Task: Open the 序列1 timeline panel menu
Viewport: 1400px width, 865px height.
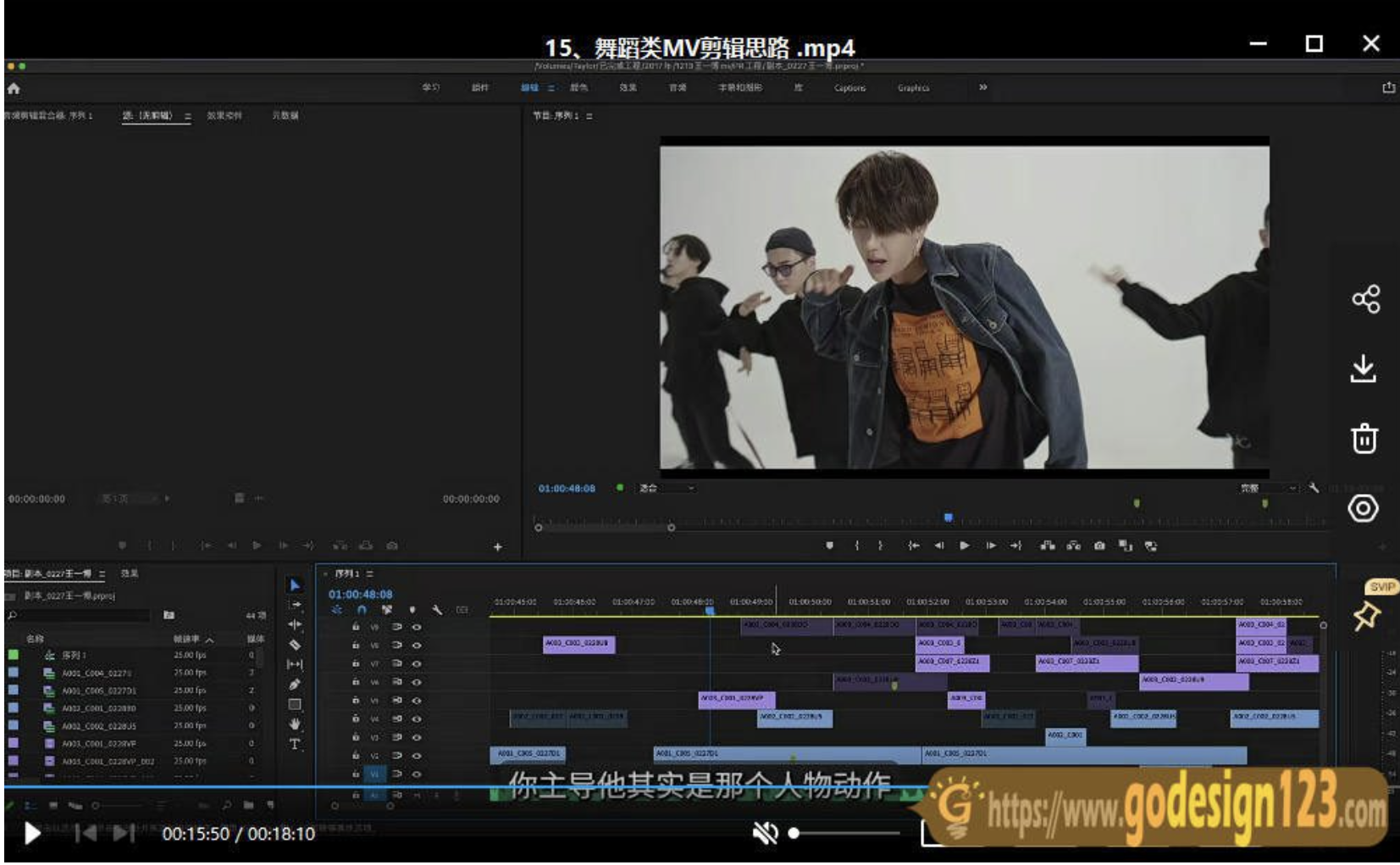Action: (370, 574)
